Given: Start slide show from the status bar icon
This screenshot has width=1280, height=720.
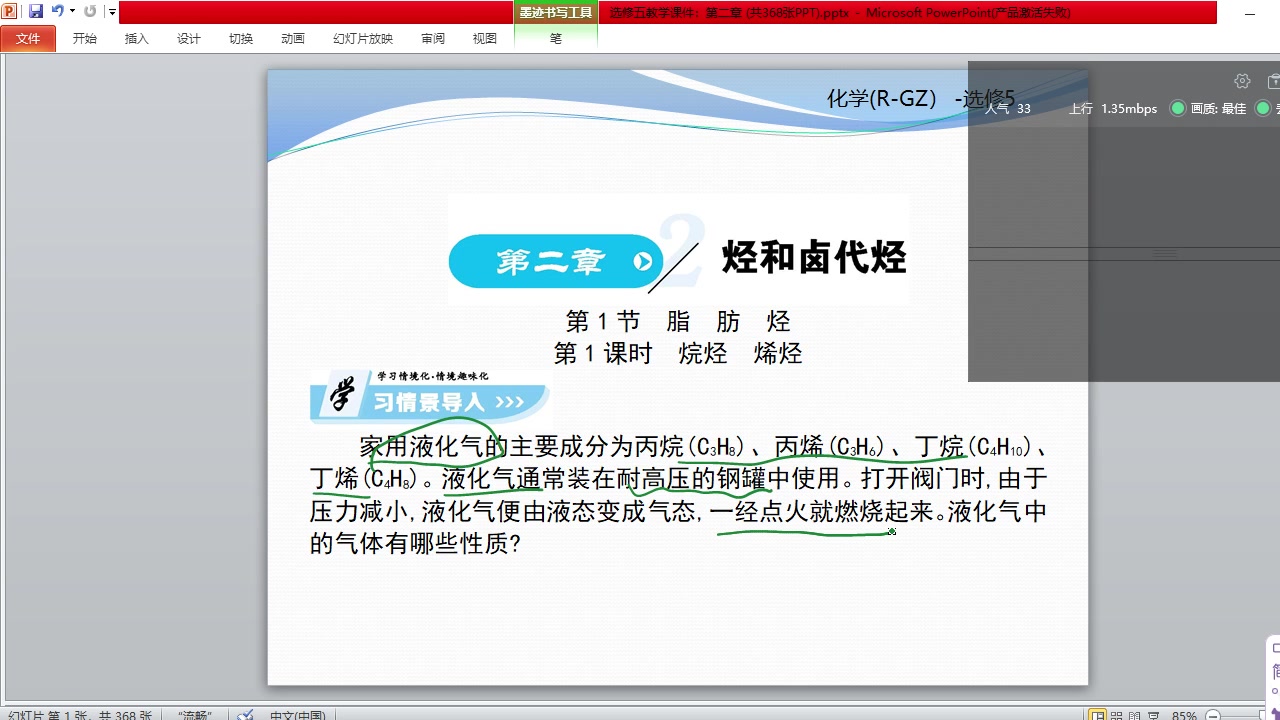Looking at the screenshot, I should pyautogui.click(x=1156, y=712).
